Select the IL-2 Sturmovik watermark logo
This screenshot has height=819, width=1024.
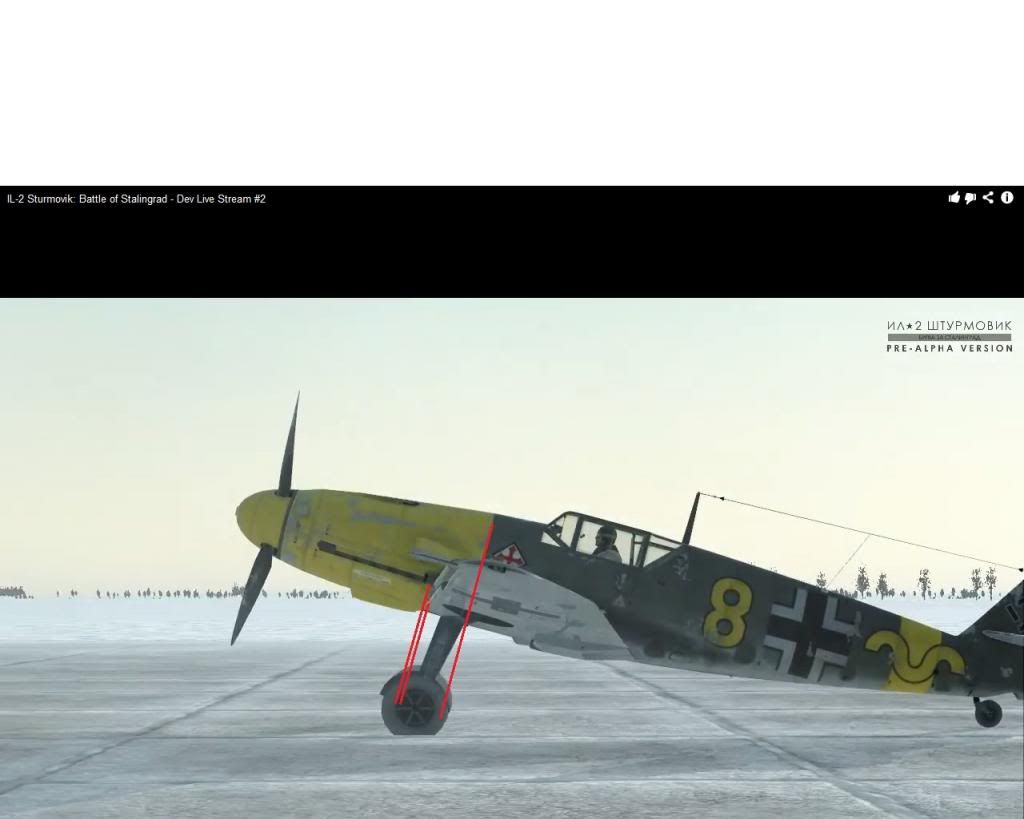(x=948, y=326)
